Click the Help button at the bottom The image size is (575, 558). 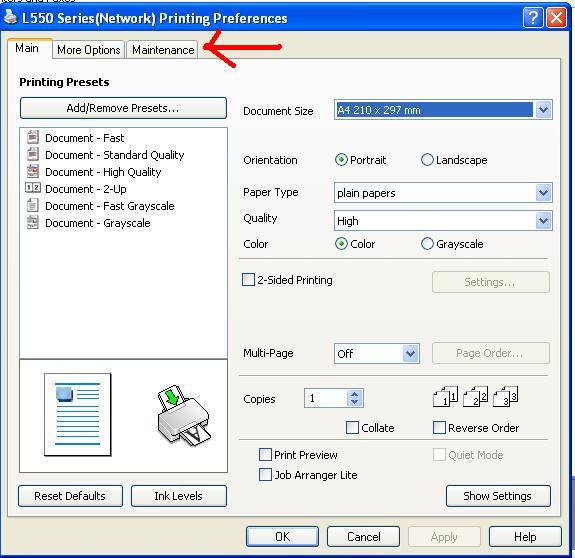coord(525,536)
